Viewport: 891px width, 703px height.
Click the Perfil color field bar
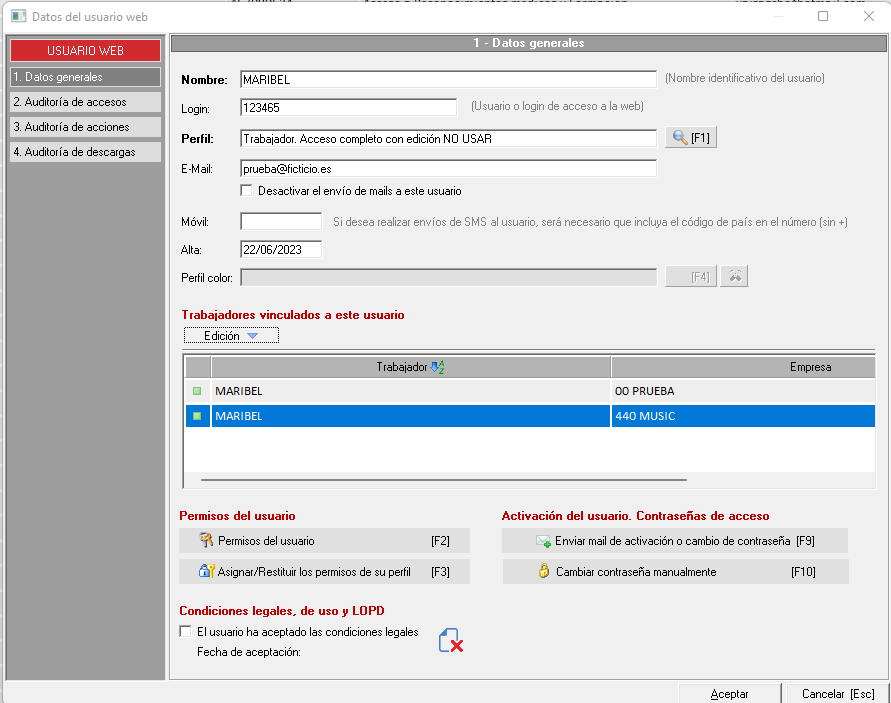(x=448, y=277)
